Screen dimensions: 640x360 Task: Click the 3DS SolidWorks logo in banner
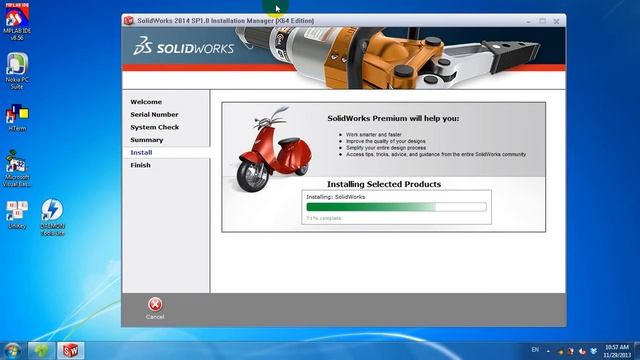pyautogui.click(x=184, y=46)
